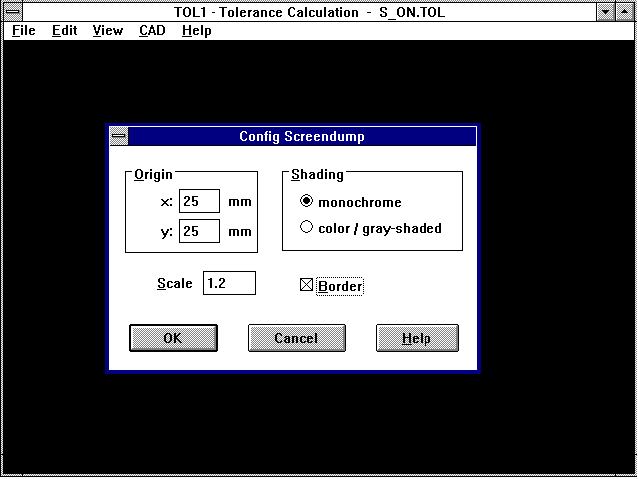Viewport: 638px width, 479px height.
Task: Click the dialog's Help button
Action: pos(416,338)
